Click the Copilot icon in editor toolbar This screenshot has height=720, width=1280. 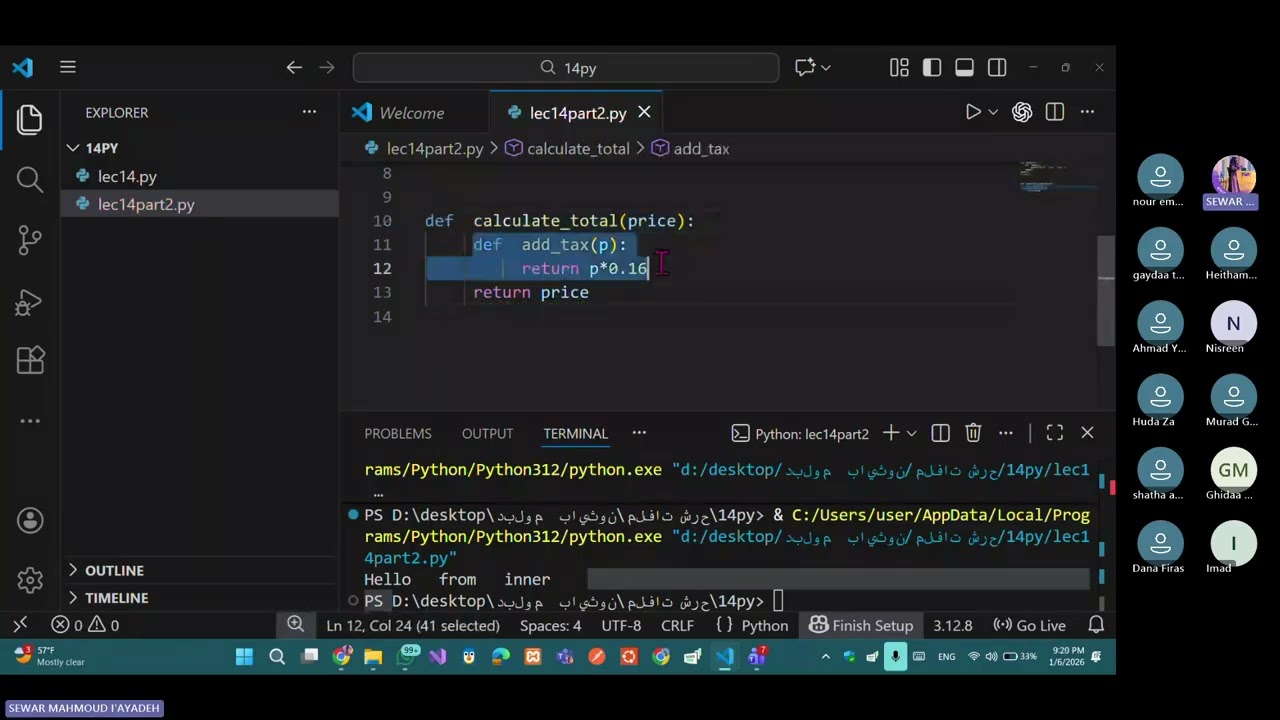(x=1022, y=112)
